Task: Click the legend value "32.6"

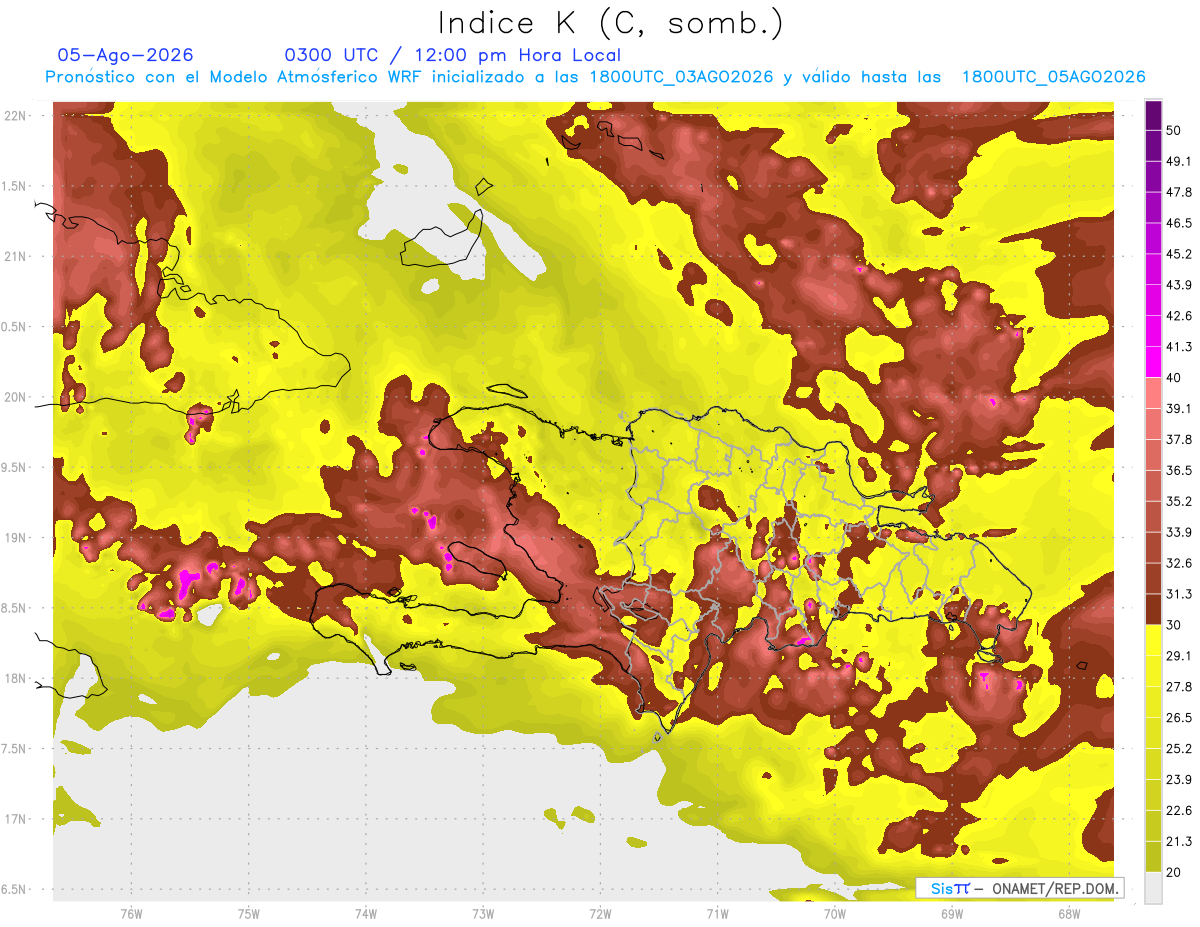Action: point(1179,563)
